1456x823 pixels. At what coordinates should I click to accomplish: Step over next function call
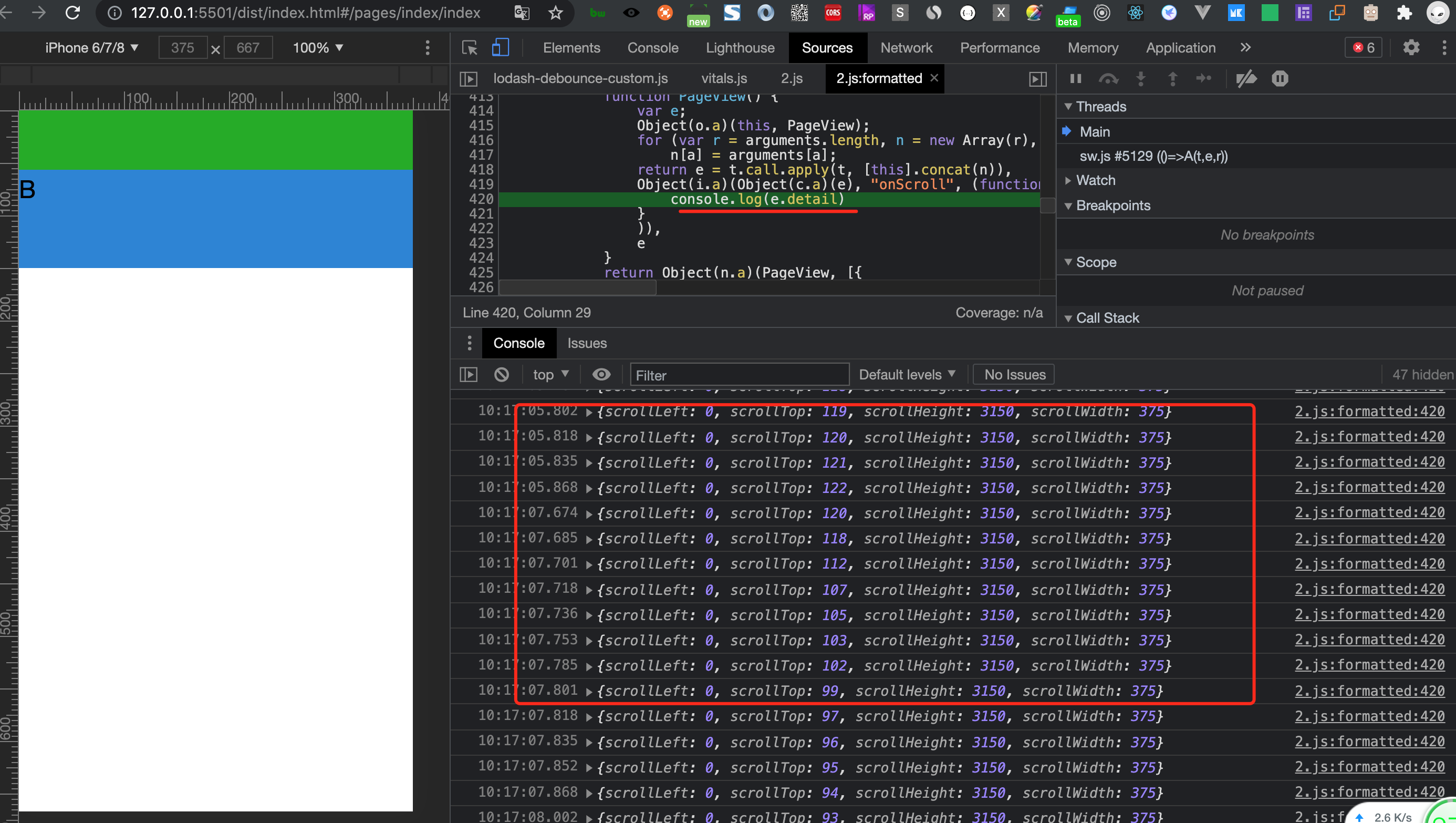(x=1109, y=79)
